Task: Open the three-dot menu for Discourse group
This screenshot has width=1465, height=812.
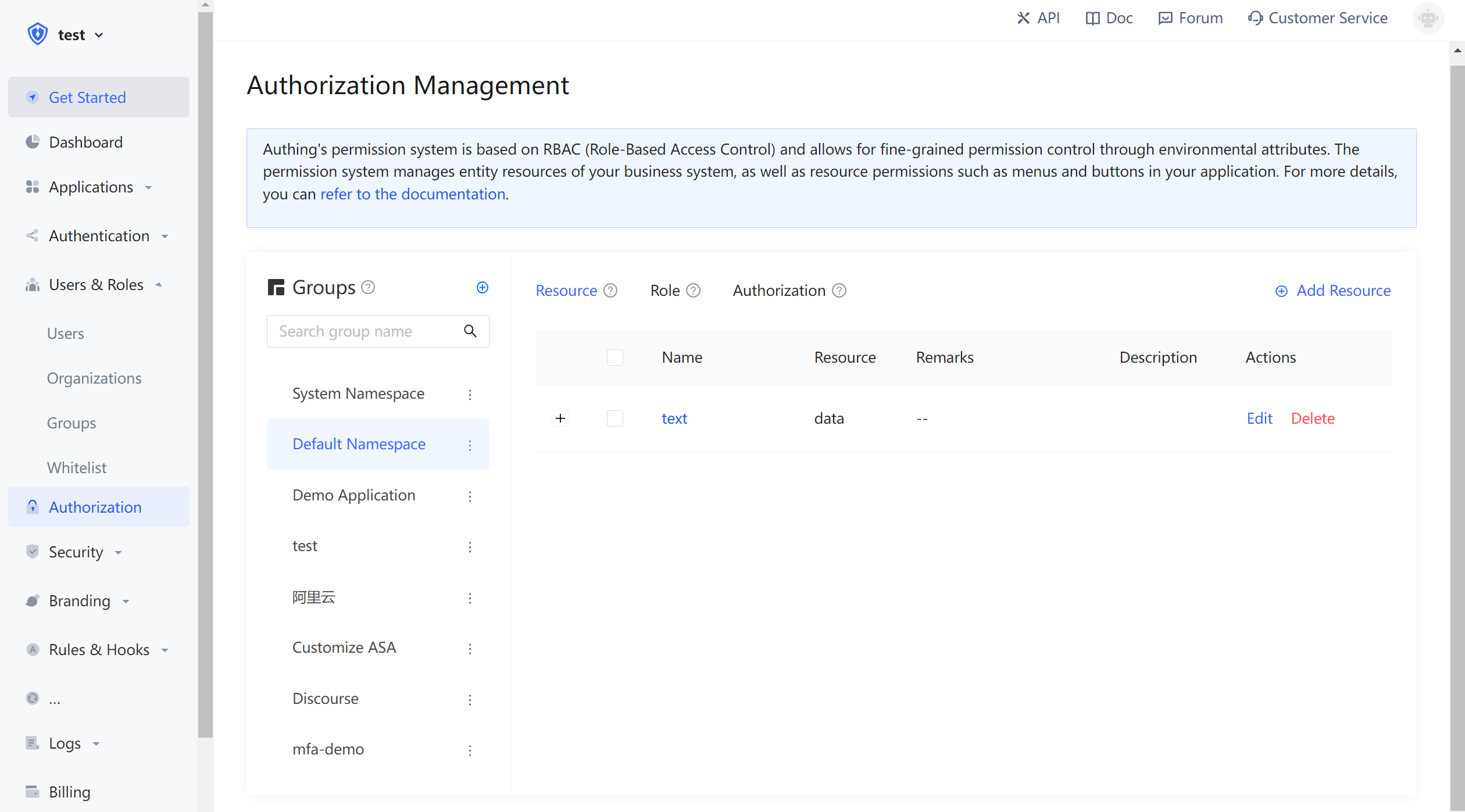Action: [470, 699]
